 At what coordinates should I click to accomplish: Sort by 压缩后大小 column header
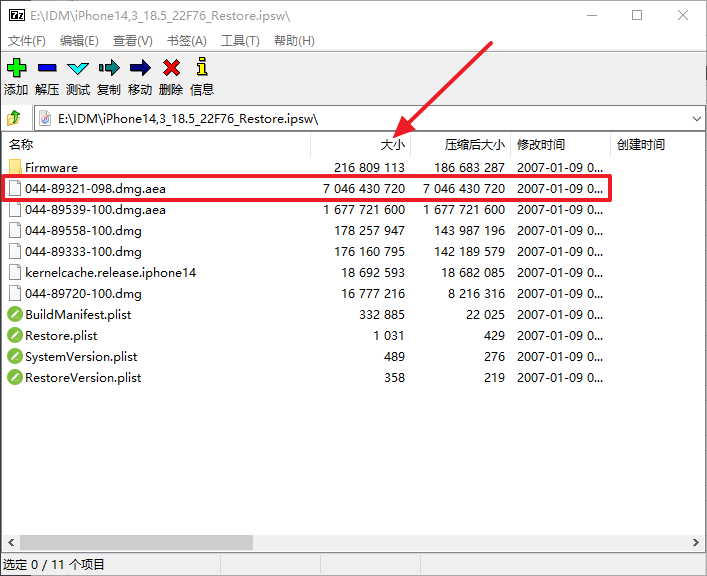coord(460,144)
